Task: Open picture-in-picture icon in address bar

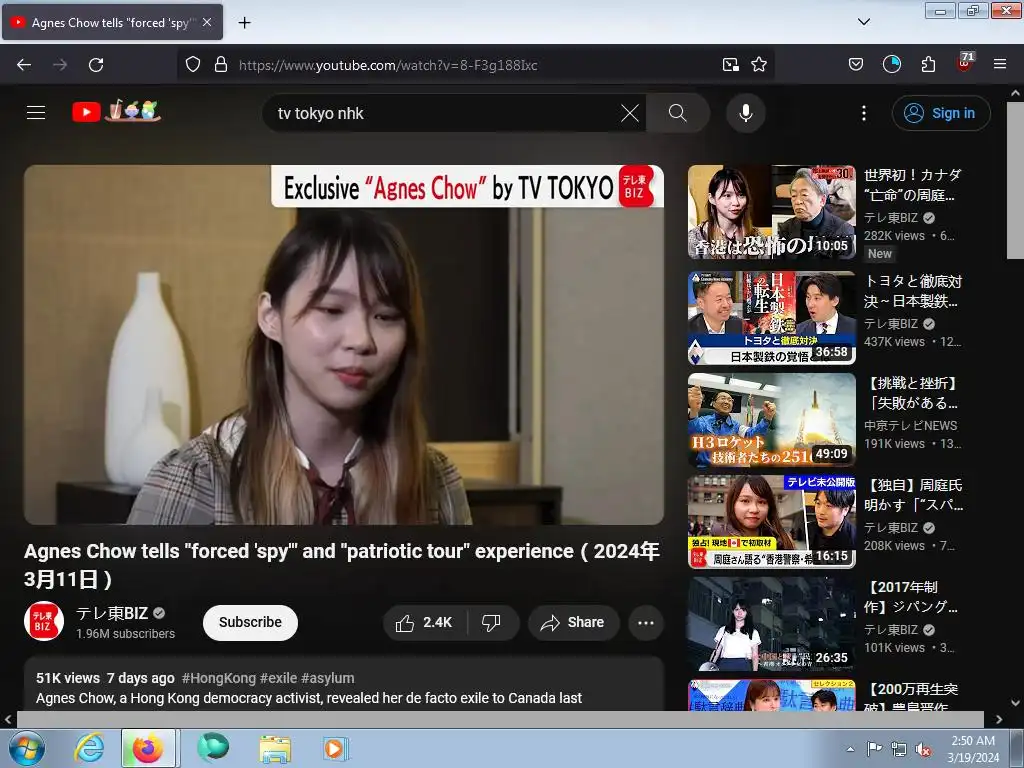Action: [730, 64]
